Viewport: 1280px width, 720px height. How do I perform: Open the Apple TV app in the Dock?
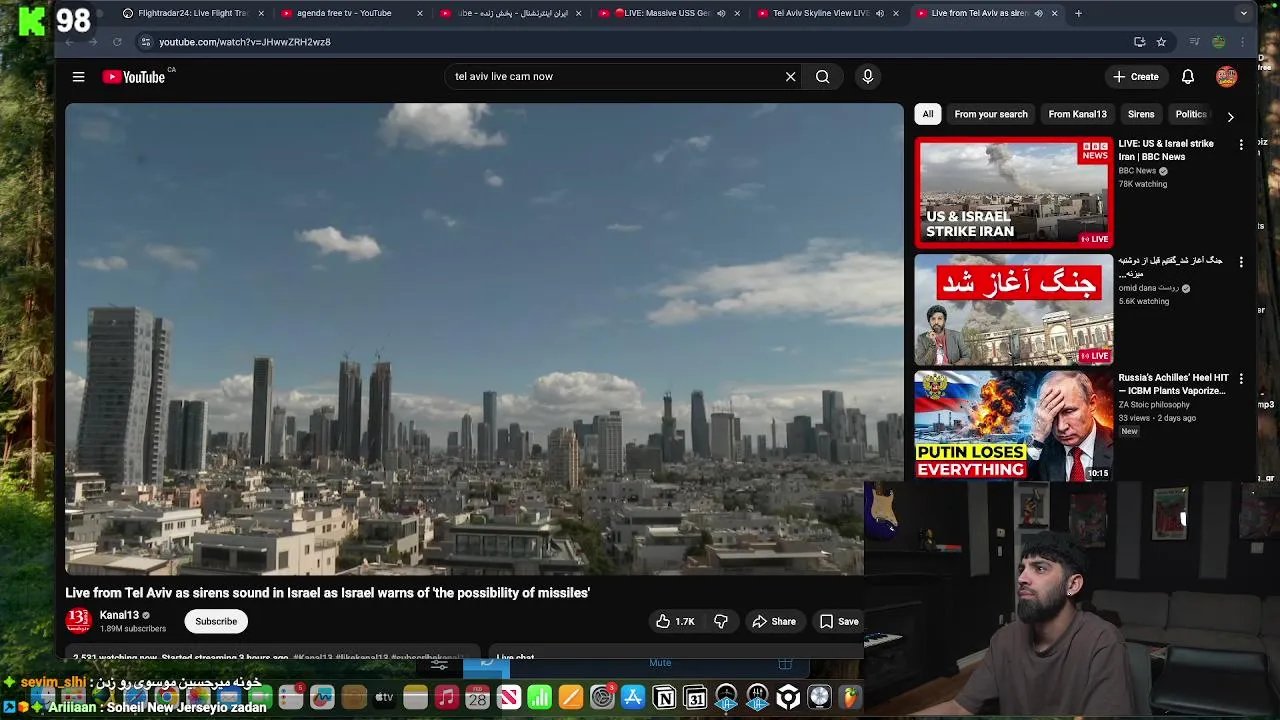click(384, 697)
